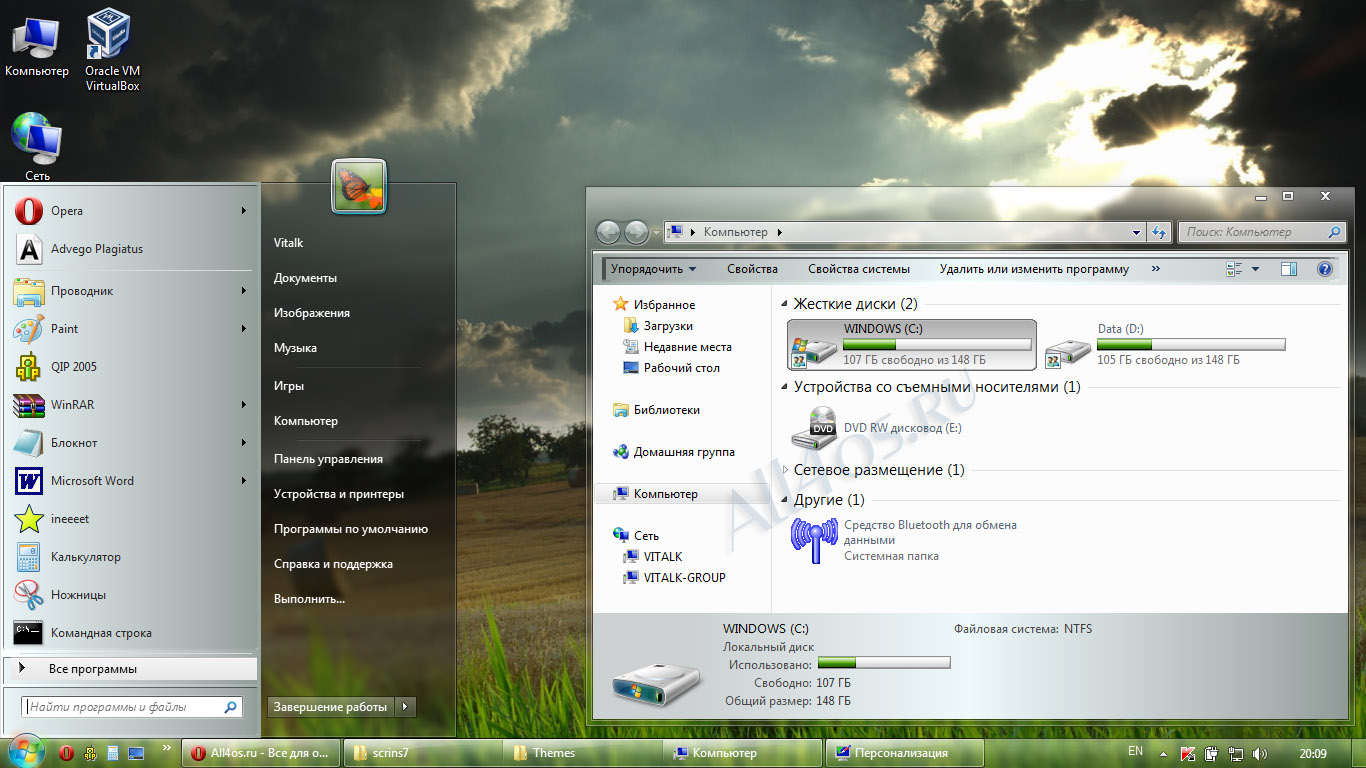
Task: Show hidden tray icons arrow
Action: [1163, 753]
